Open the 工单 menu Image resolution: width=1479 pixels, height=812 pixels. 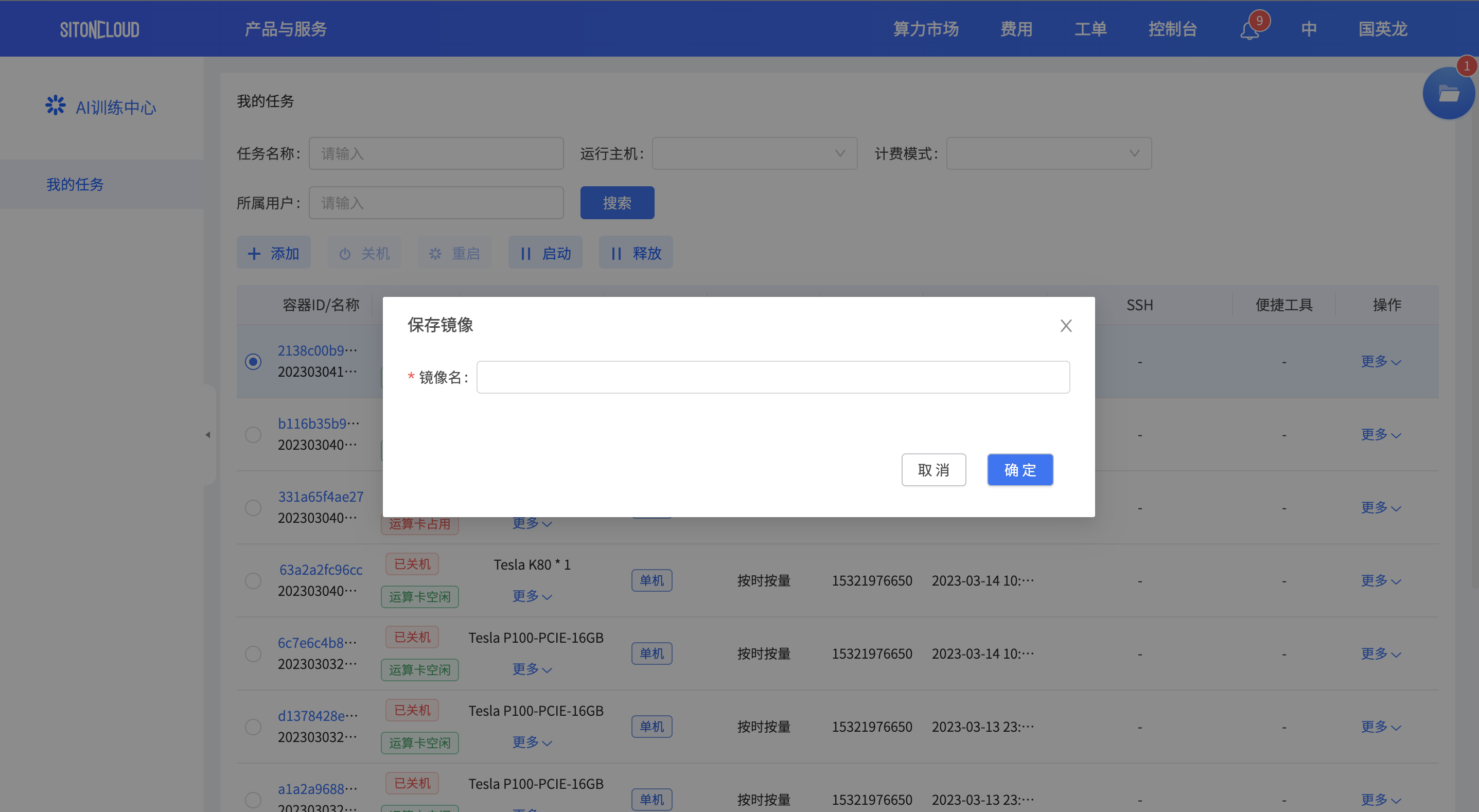click(x=1090, y=29)
